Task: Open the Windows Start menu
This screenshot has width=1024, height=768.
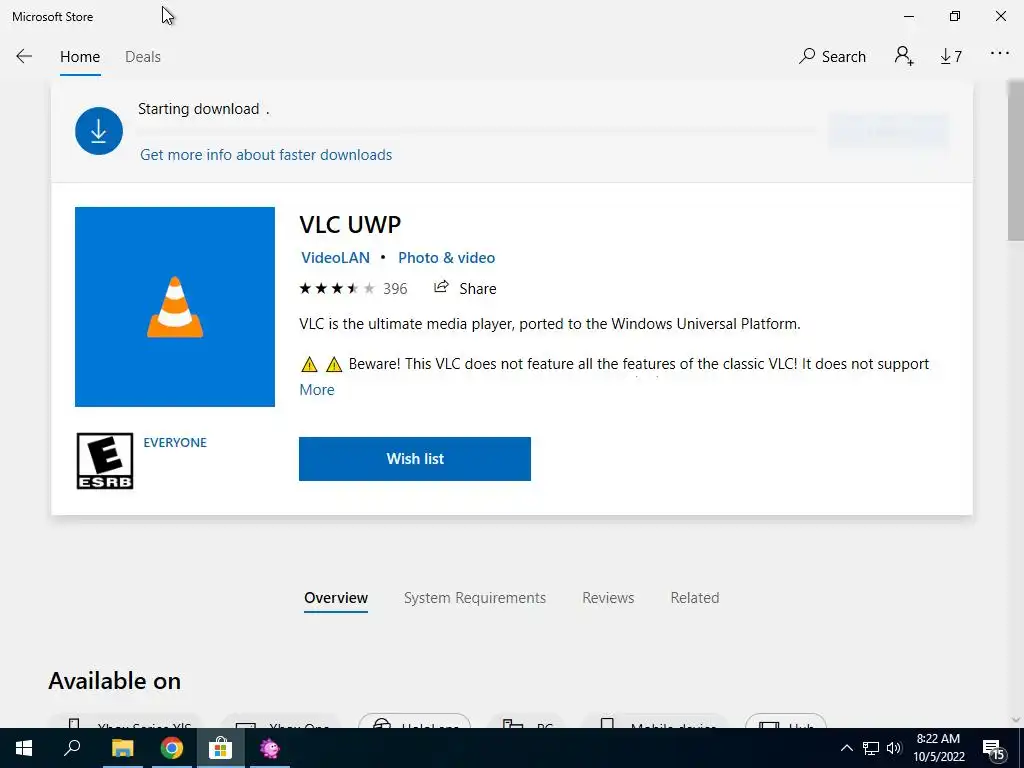Action: [x=24, y=748]
